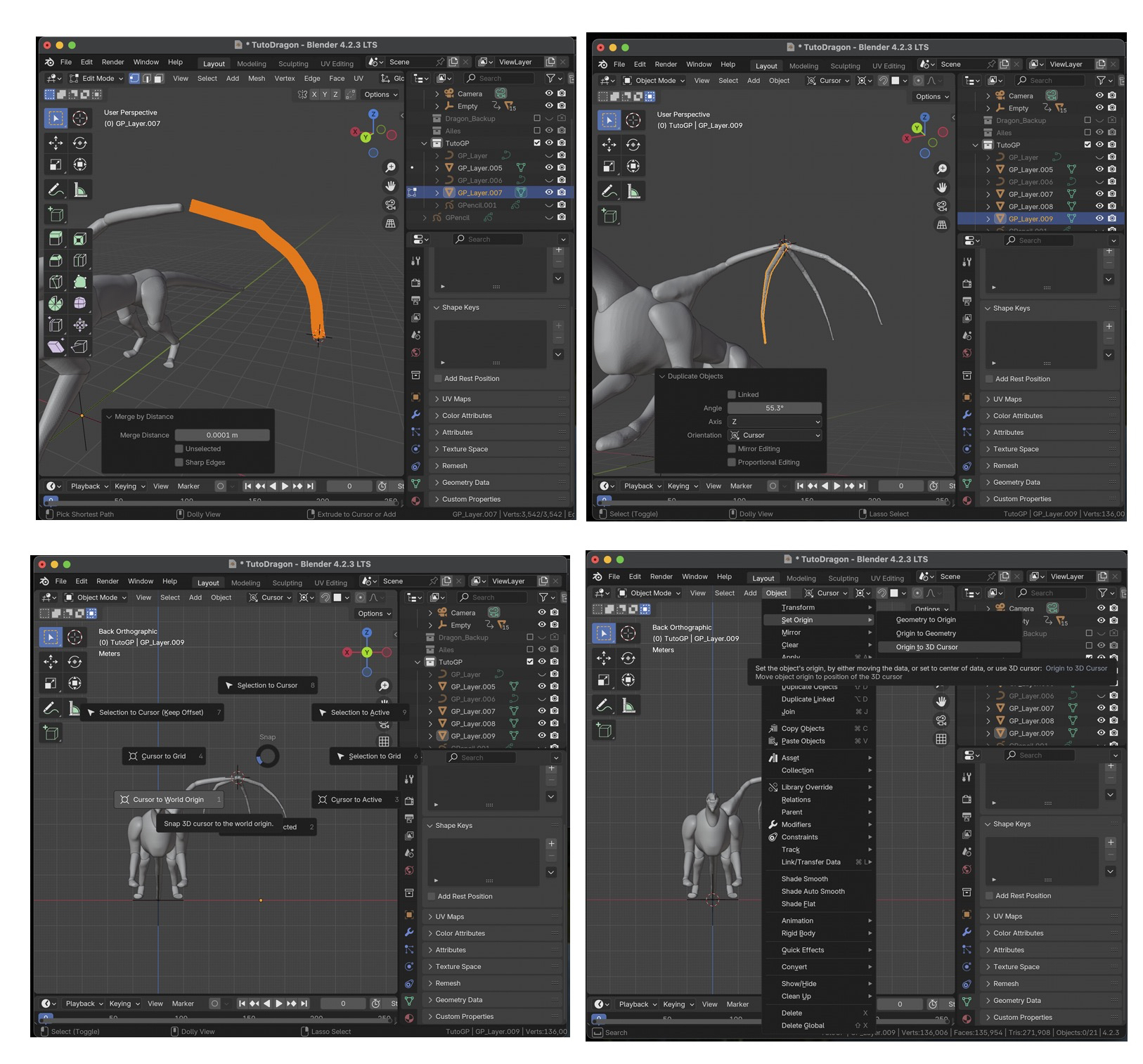
Task: Switch to edge select mode icon
Action: 147,79
